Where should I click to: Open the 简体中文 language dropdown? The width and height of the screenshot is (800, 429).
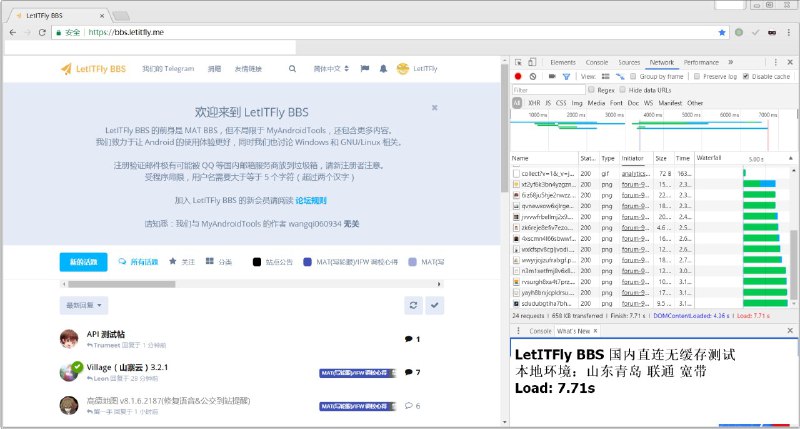(331, 68)
